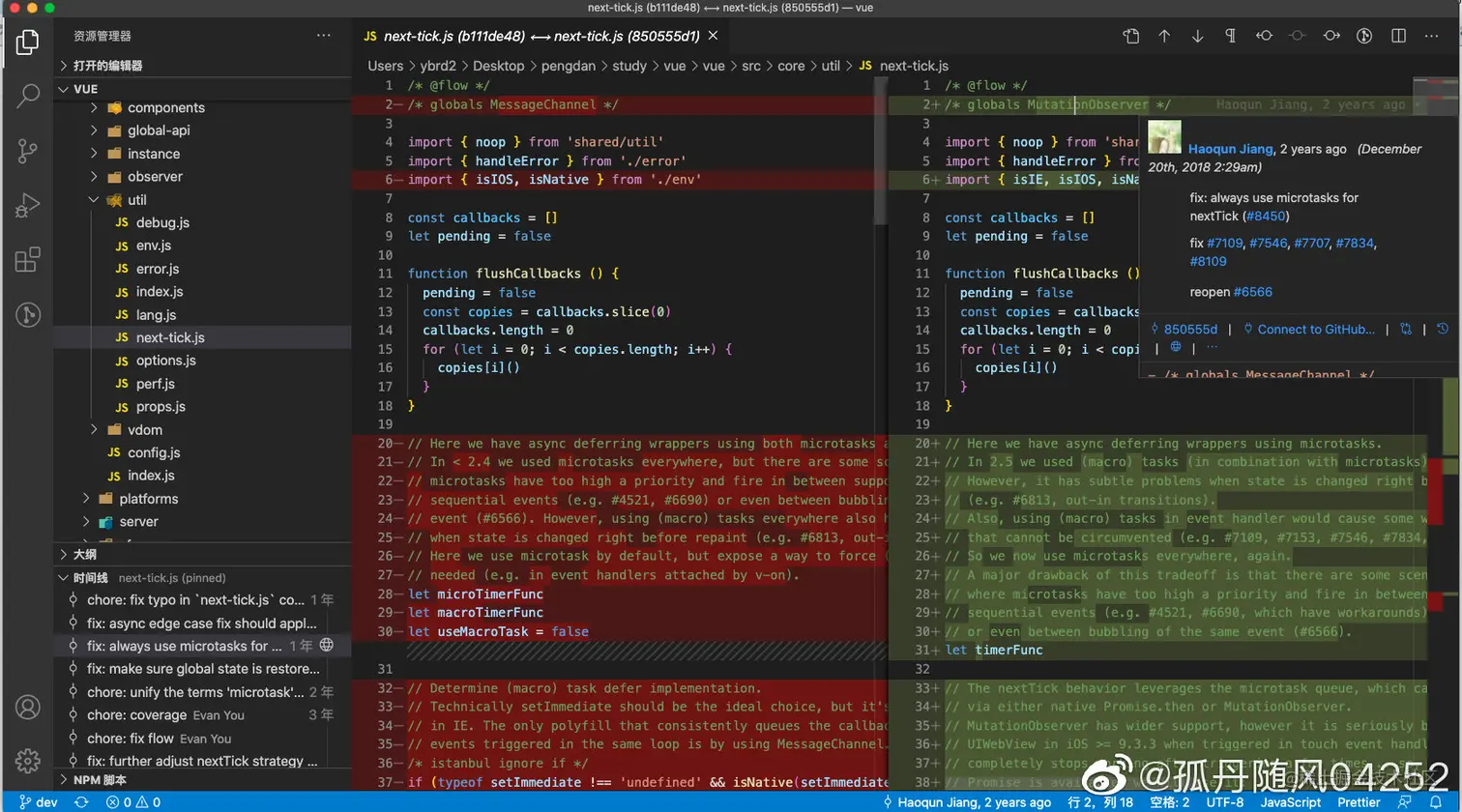
Task: Open the GitLens view in activity bar
Action: 28,314
